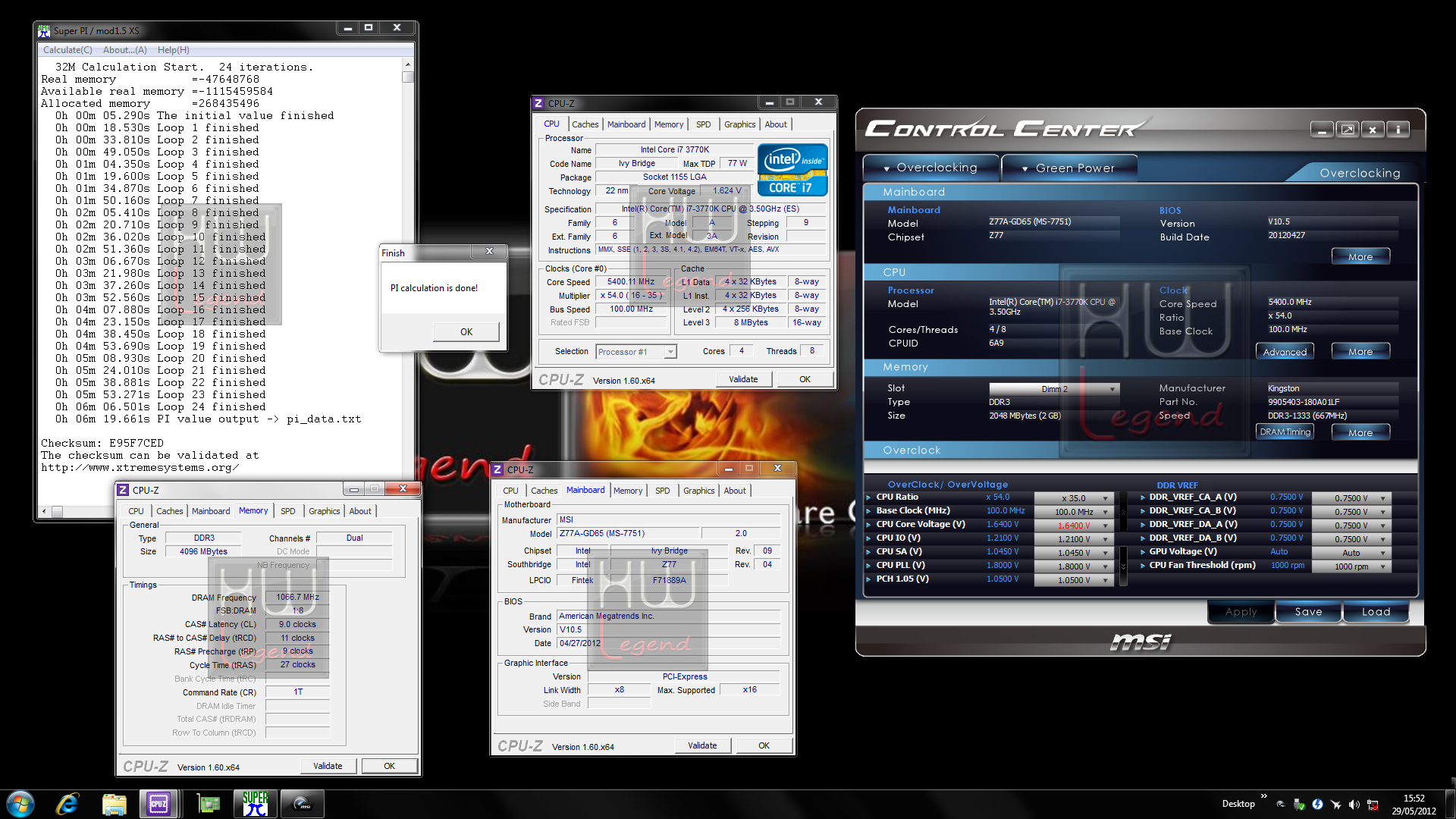Click the Super PI title bar icon

(x=44, y=30)
